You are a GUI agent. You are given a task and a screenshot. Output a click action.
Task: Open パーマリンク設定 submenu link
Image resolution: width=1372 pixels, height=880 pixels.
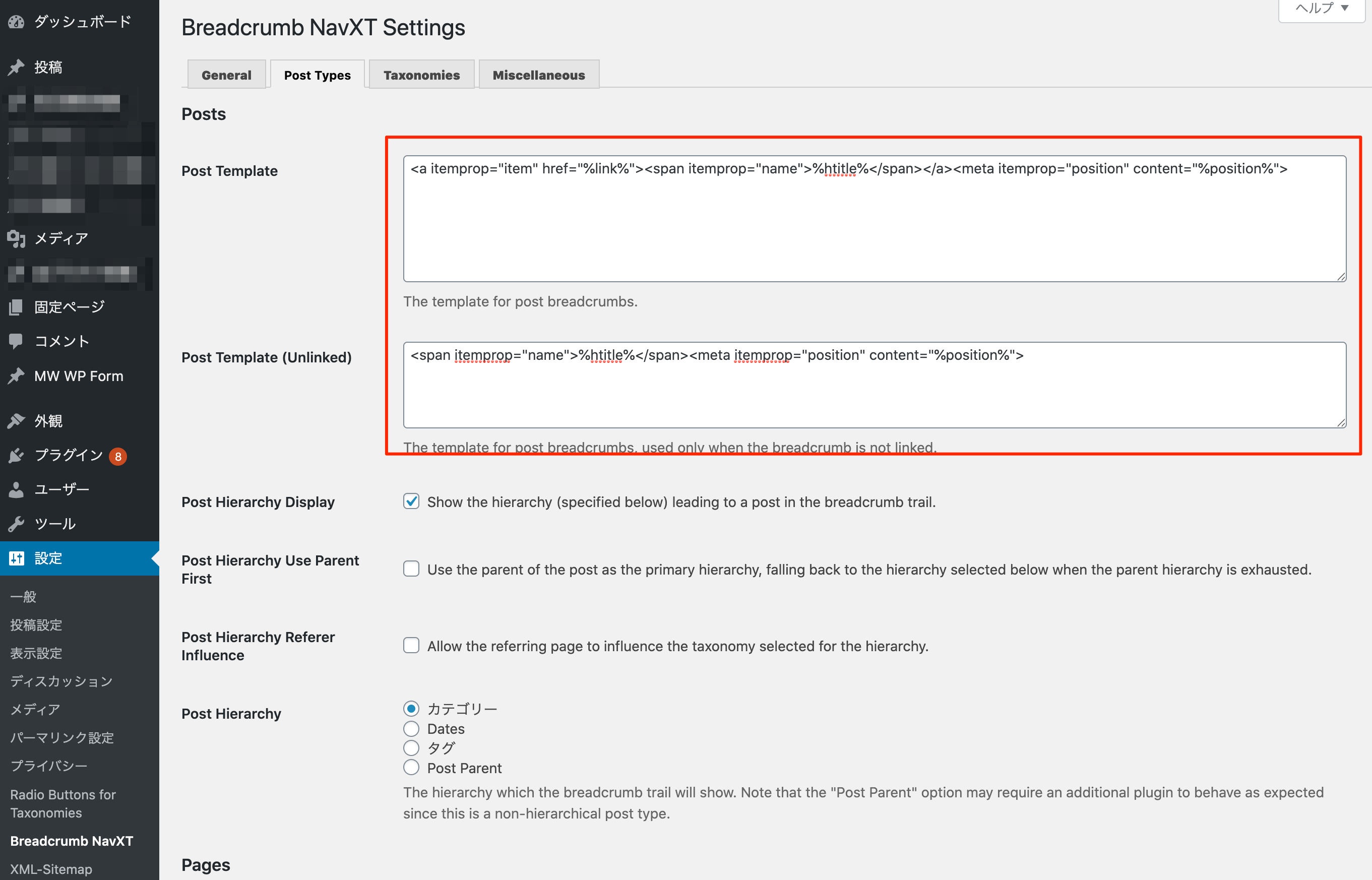pyautogui.click(x=61, y=738)
